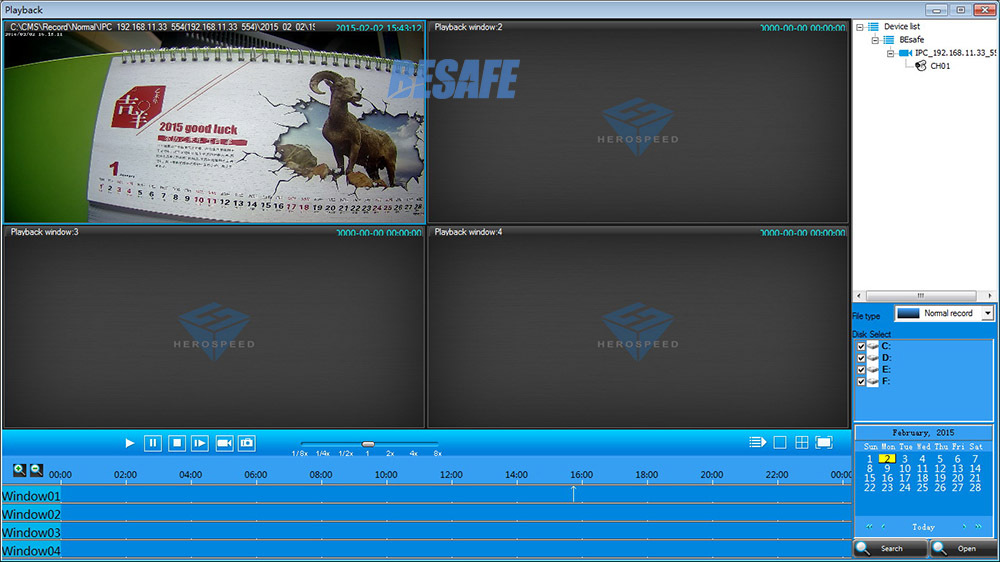Pause the playback
The image size is (1000, 562).
[x=153, y=443]
